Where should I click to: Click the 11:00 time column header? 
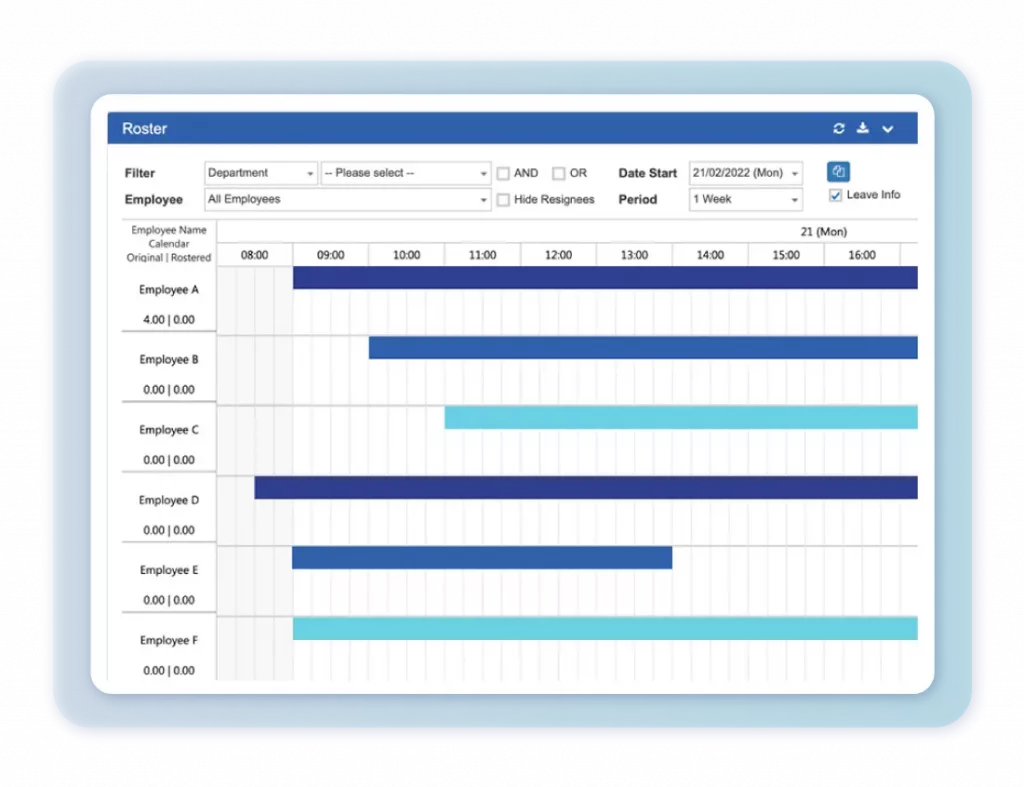482,255
